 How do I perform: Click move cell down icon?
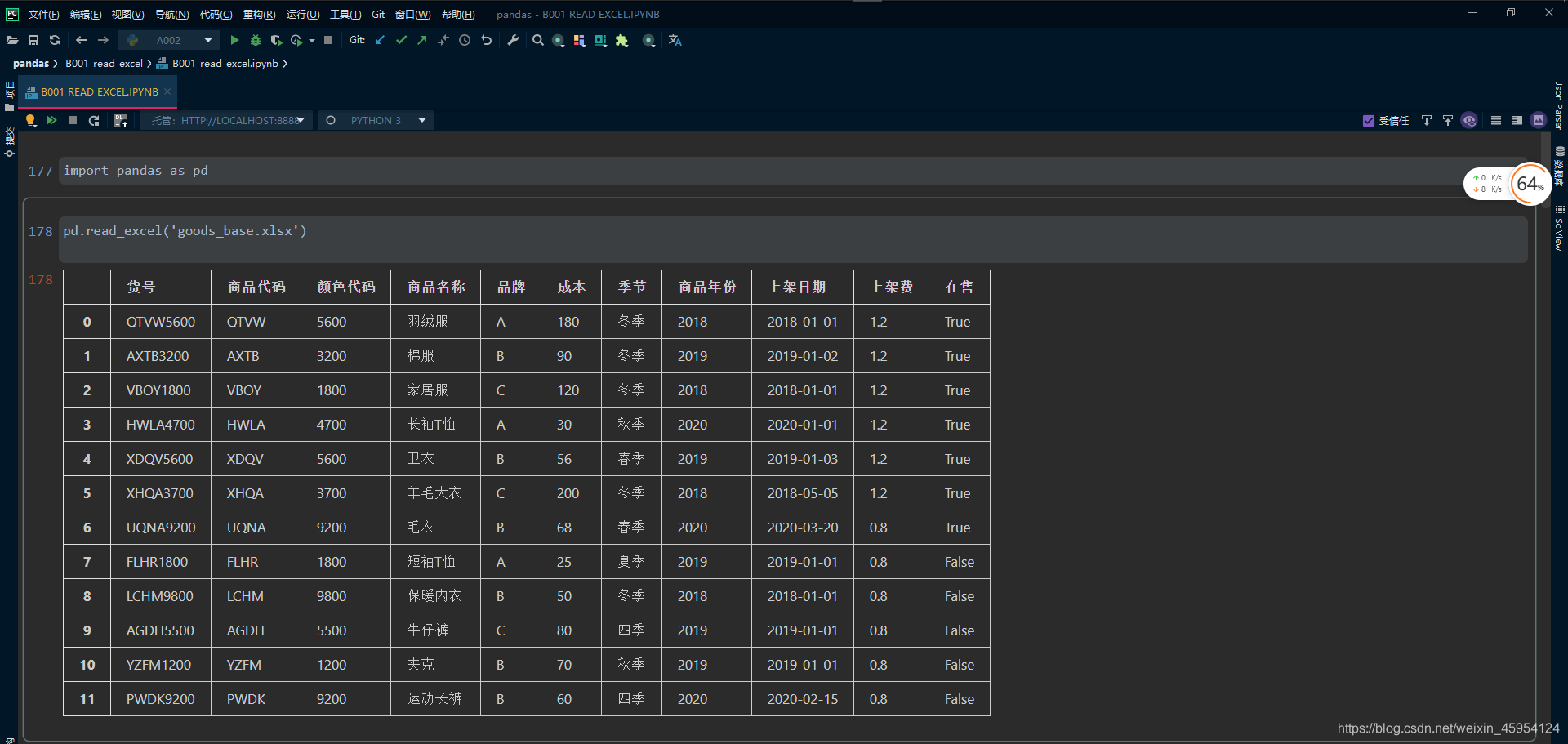point(1427,120)
